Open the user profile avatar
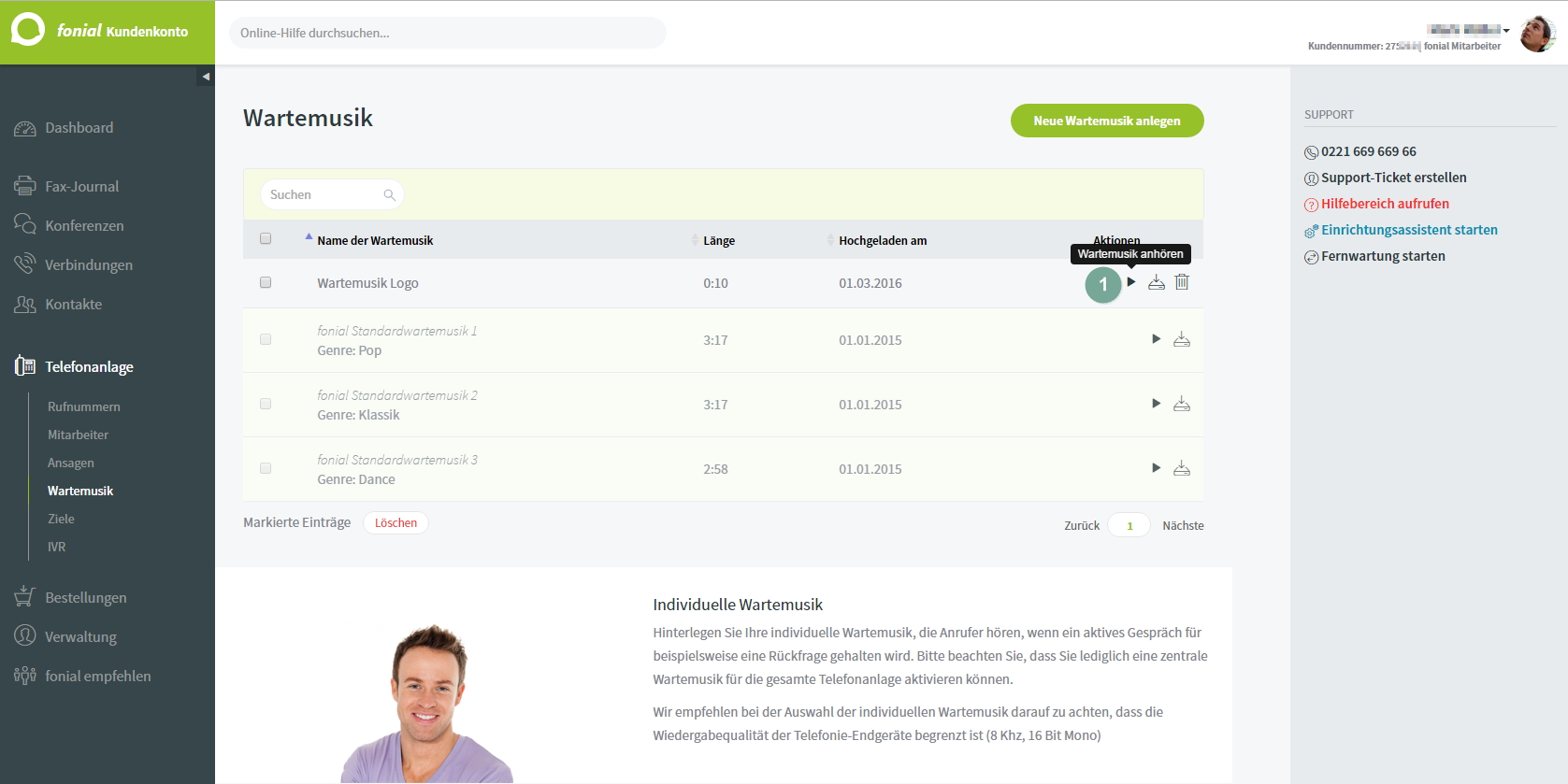This screenshot has width=1568, height=784. 1538,34
